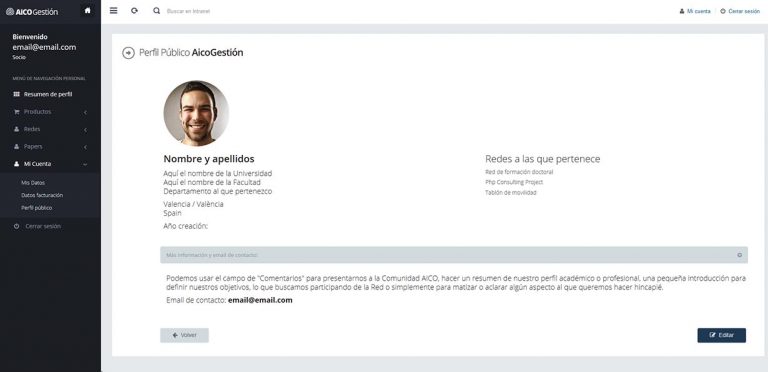Click the home icon in header

88,11
